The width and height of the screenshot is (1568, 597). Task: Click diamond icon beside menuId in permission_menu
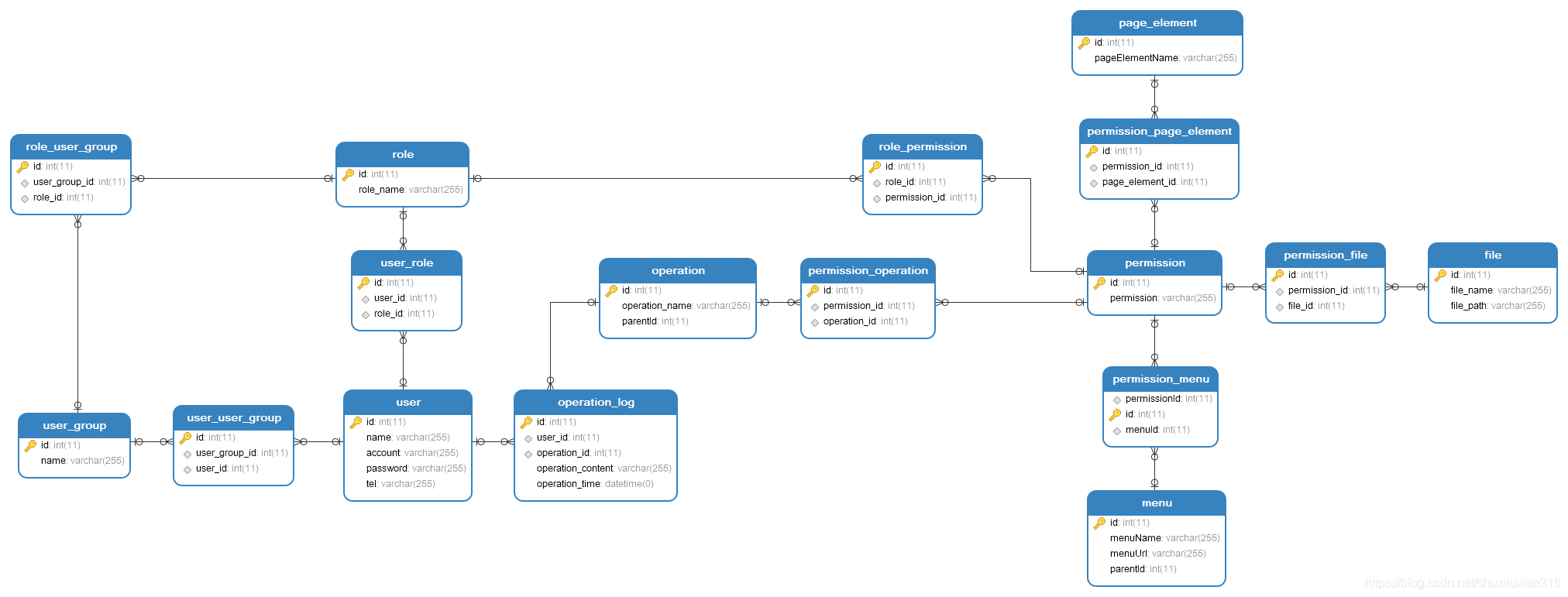point(1117,431)
